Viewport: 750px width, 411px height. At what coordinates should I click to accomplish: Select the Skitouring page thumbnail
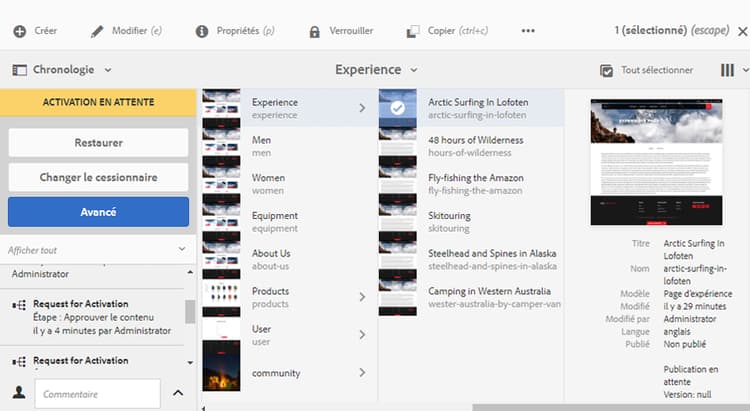point(397,222)
